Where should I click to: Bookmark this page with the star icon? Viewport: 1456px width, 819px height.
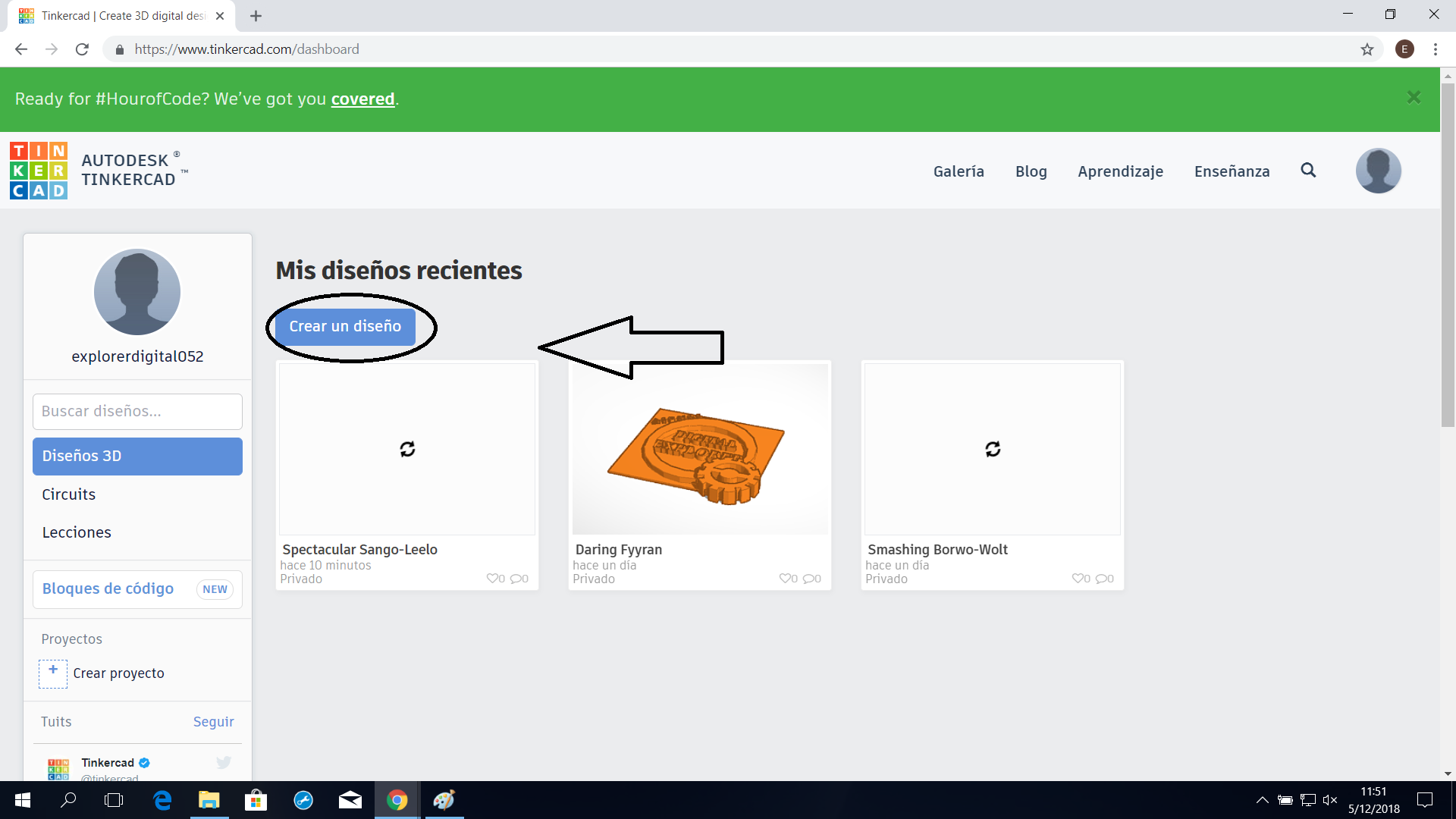tap(1367, 49)
